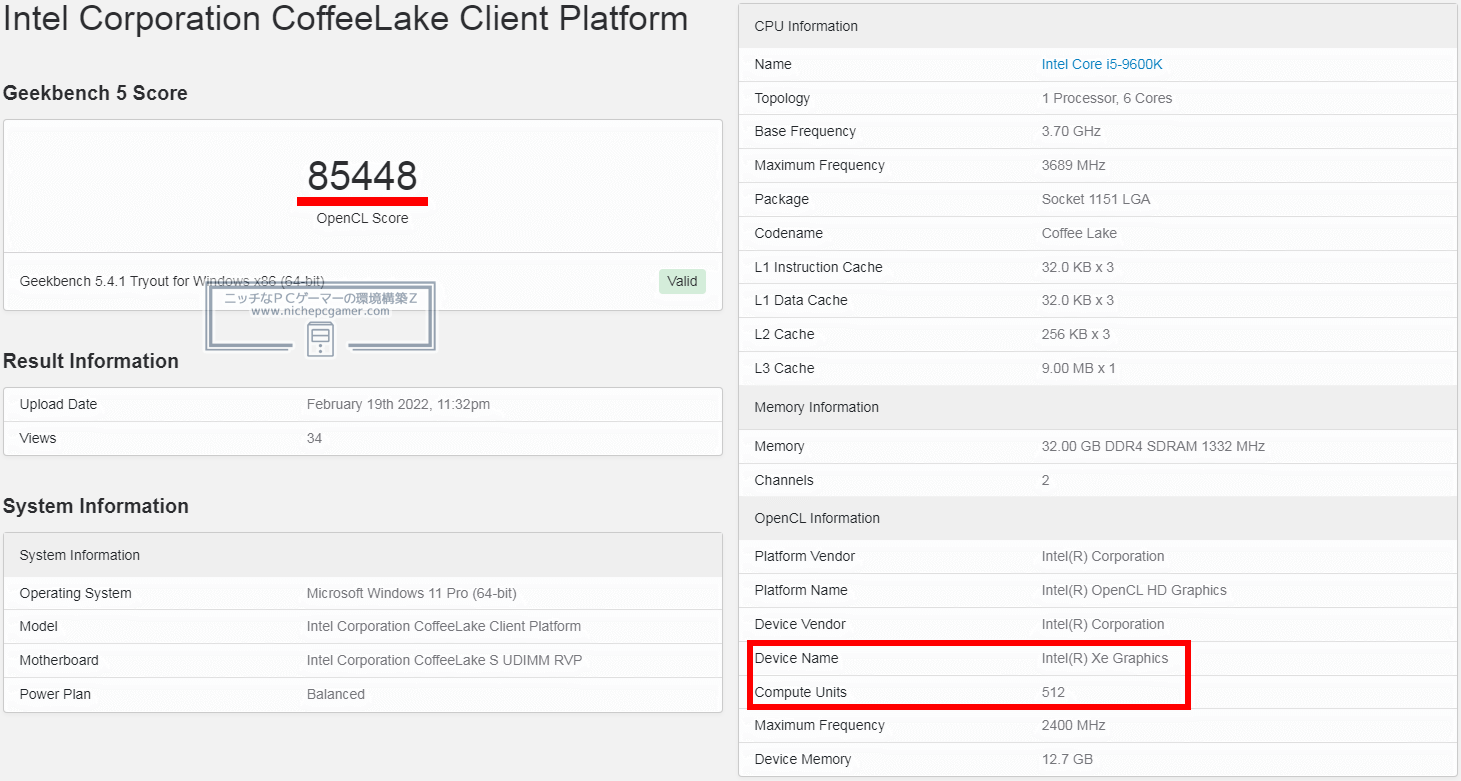Viewport: 1461px width, 781px height.
Task: Select the Platform Vendor value Intel(R) Corporation
Action: pos(1102,556)
